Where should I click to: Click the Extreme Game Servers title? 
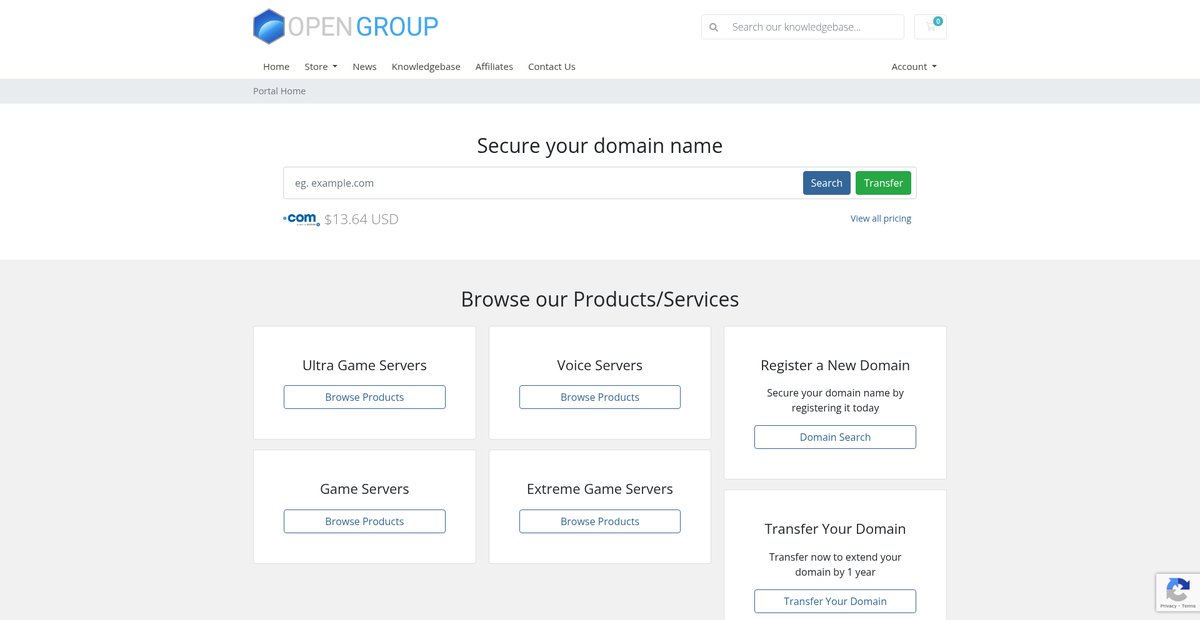coord(600,489)
